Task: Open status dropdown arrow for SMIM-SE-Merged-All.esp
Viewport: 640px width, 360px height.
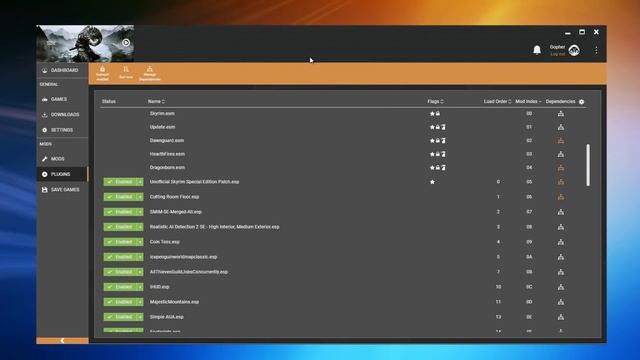Action: pyautogui.click(x=140, y=212)
